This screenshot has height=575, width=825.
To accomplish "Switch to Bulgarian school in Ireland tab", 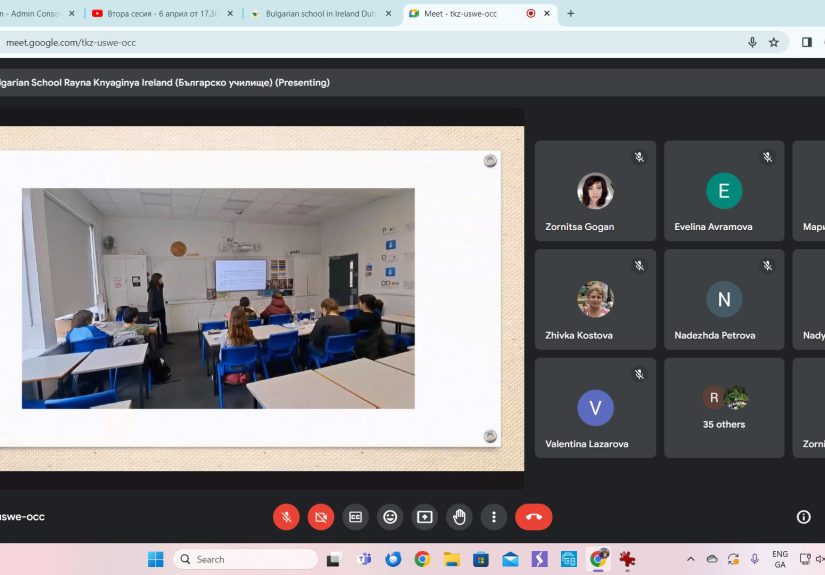I will [321, 14].
